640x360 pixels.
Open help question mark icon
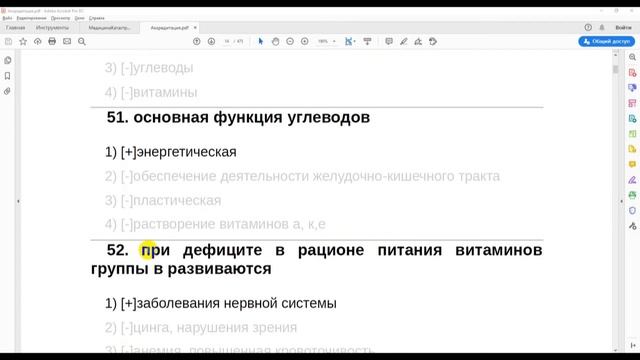(588, 27)
